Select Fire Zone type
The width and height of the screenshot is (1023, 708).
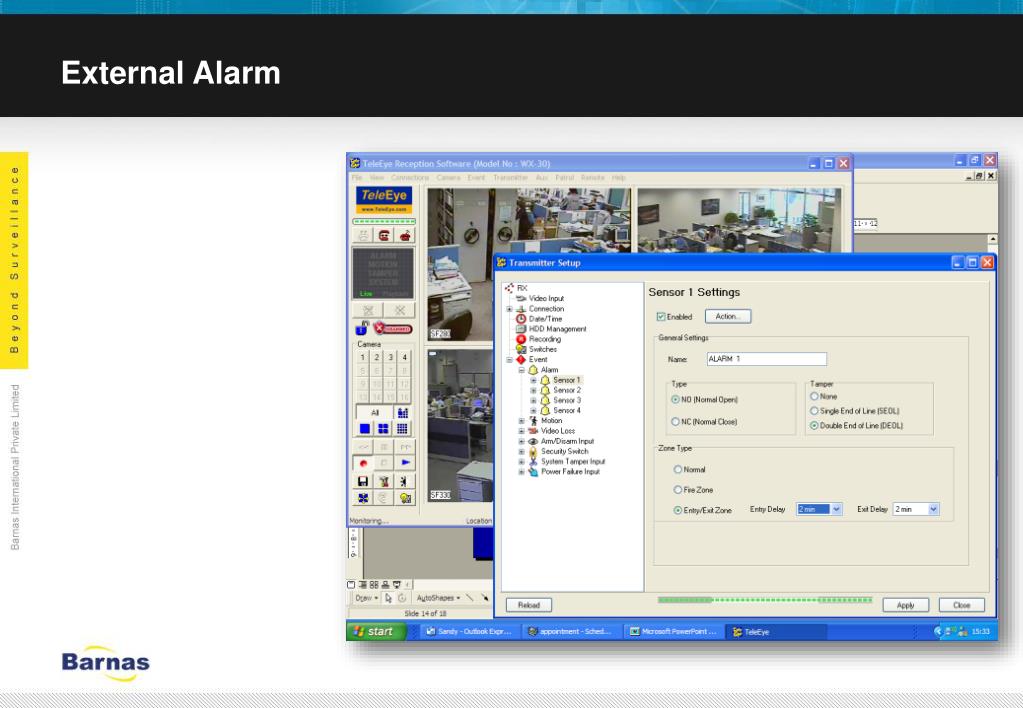(678, 490)
